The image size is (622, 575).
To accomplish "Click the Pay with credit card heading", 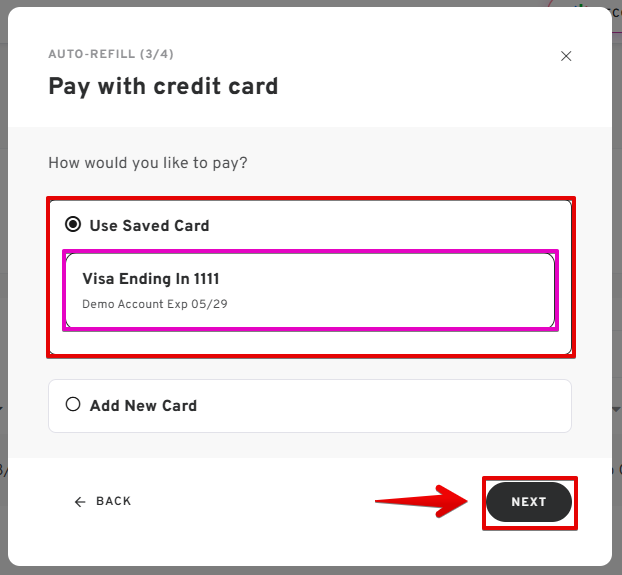I will click(163, 86).
